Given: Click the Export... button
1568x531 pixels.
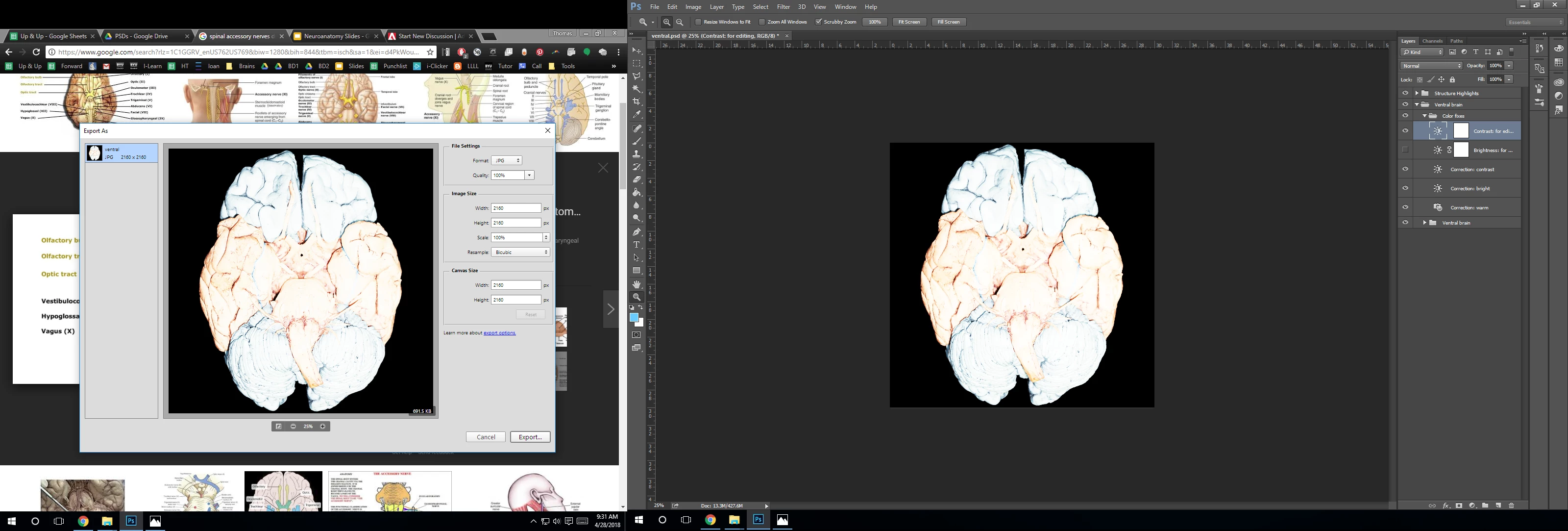Looking at the screenshot, I should click(x=530, y=436).
